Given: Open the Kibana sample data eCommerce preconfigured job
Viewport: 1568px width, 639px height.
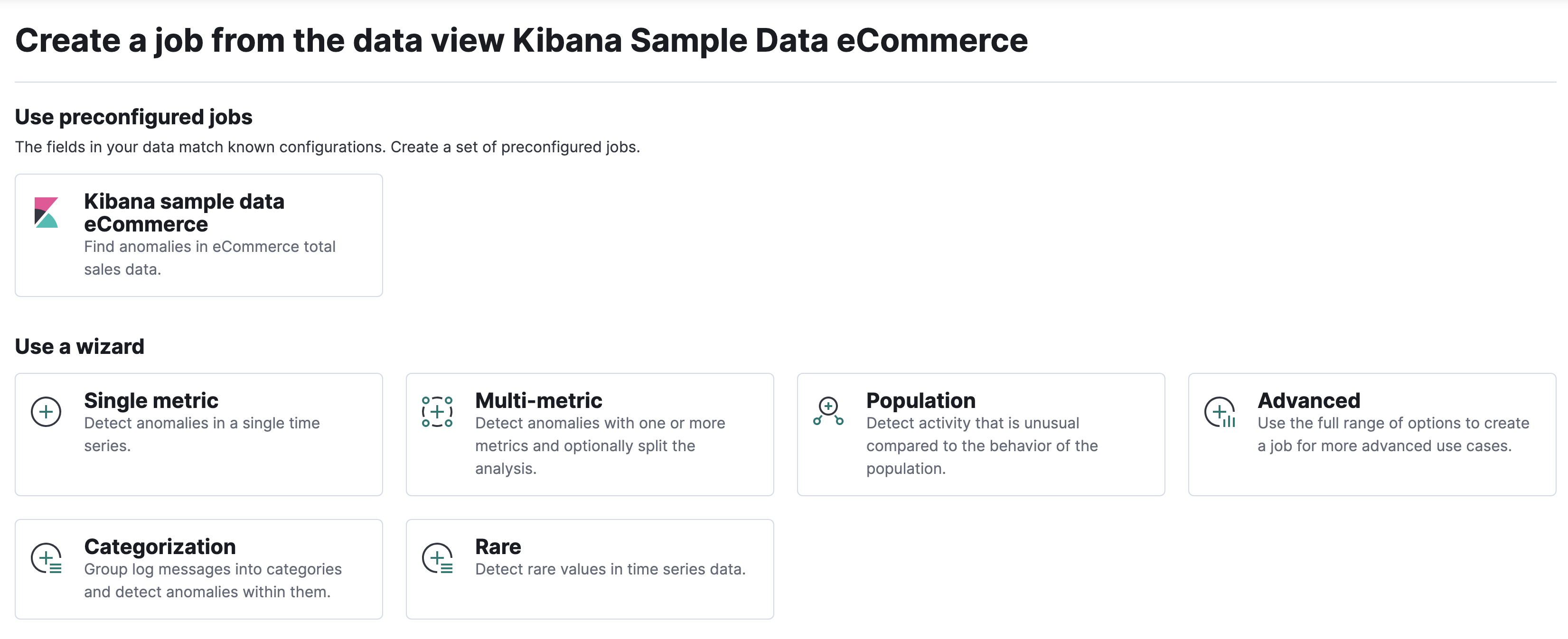Looking at the screenshot, I should [184, 213].
